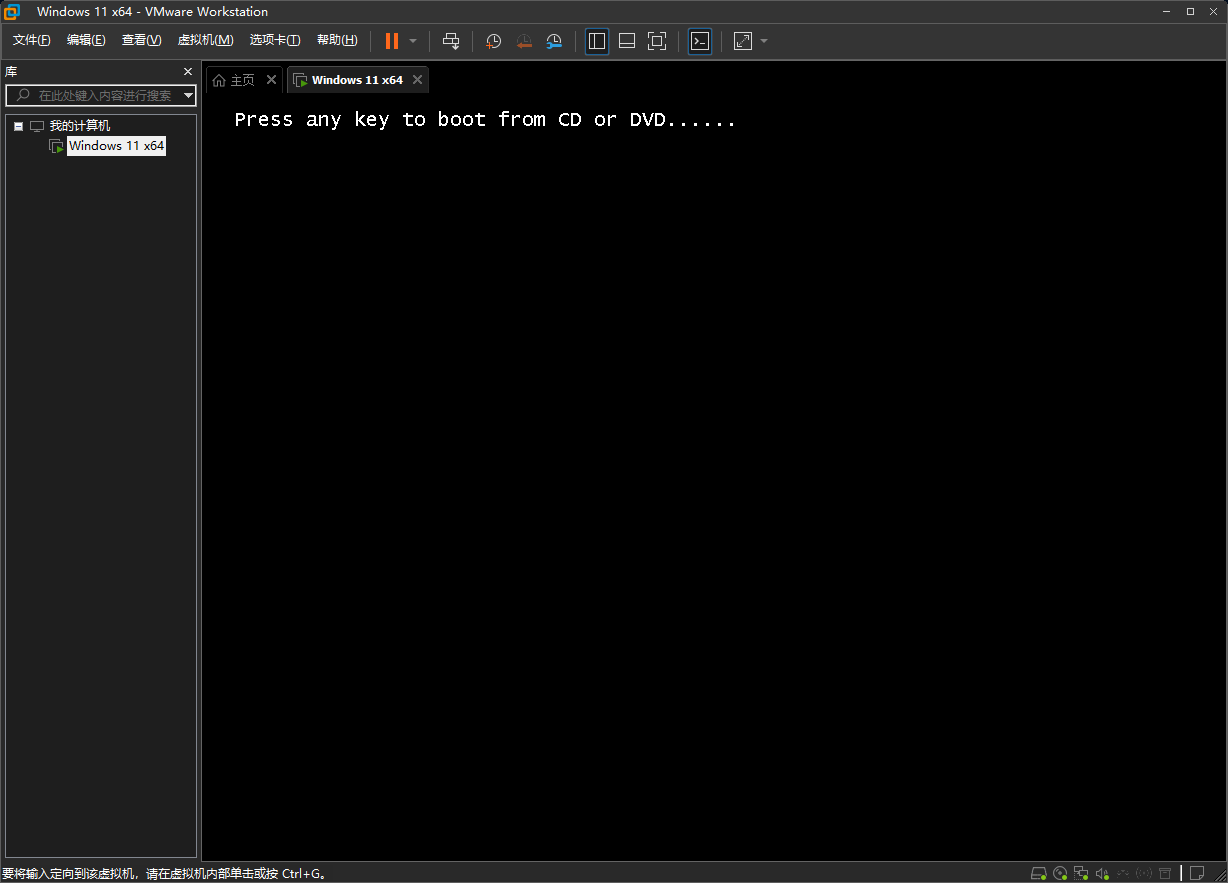This screenshot has height=883, width=1228.
Task: Open the 查看(V) menu
Action: [141, 40]
